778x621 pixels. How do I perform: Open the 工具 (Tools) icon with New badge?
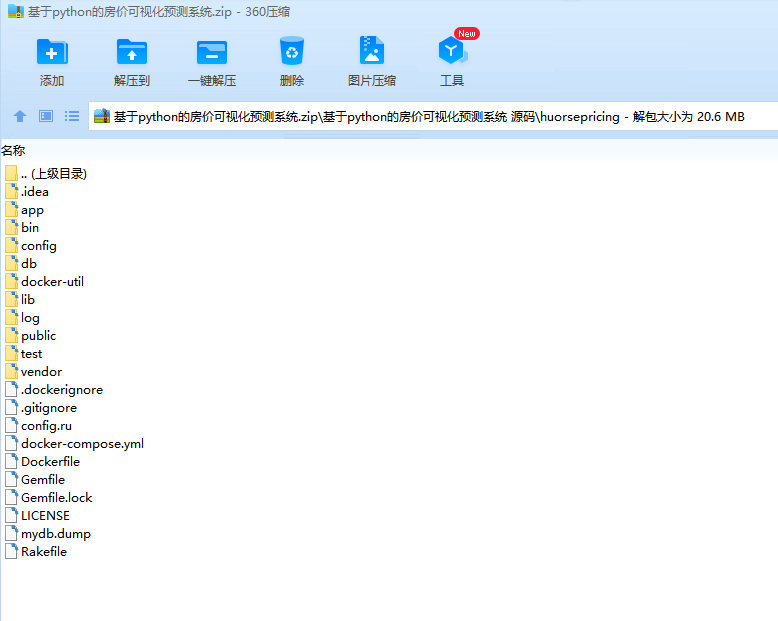[x=453, y=50]
